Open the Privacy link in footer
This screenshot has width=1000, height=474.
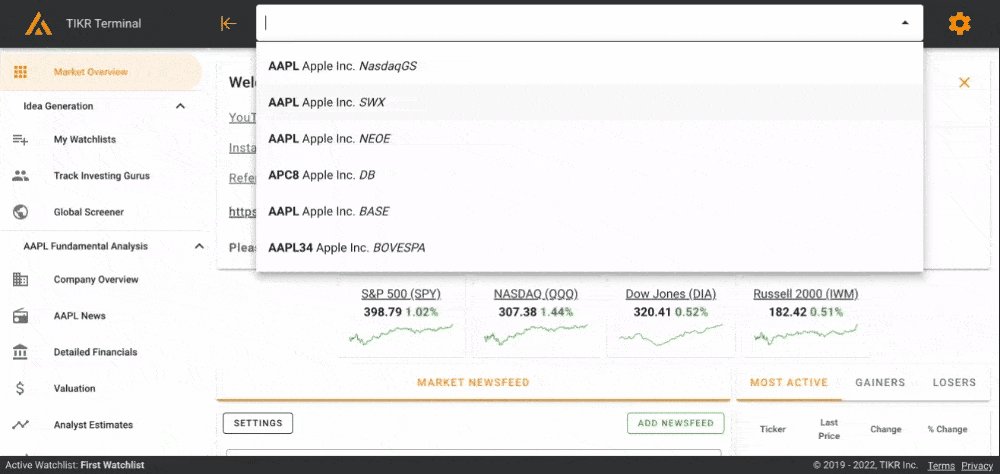pos(977,466)
